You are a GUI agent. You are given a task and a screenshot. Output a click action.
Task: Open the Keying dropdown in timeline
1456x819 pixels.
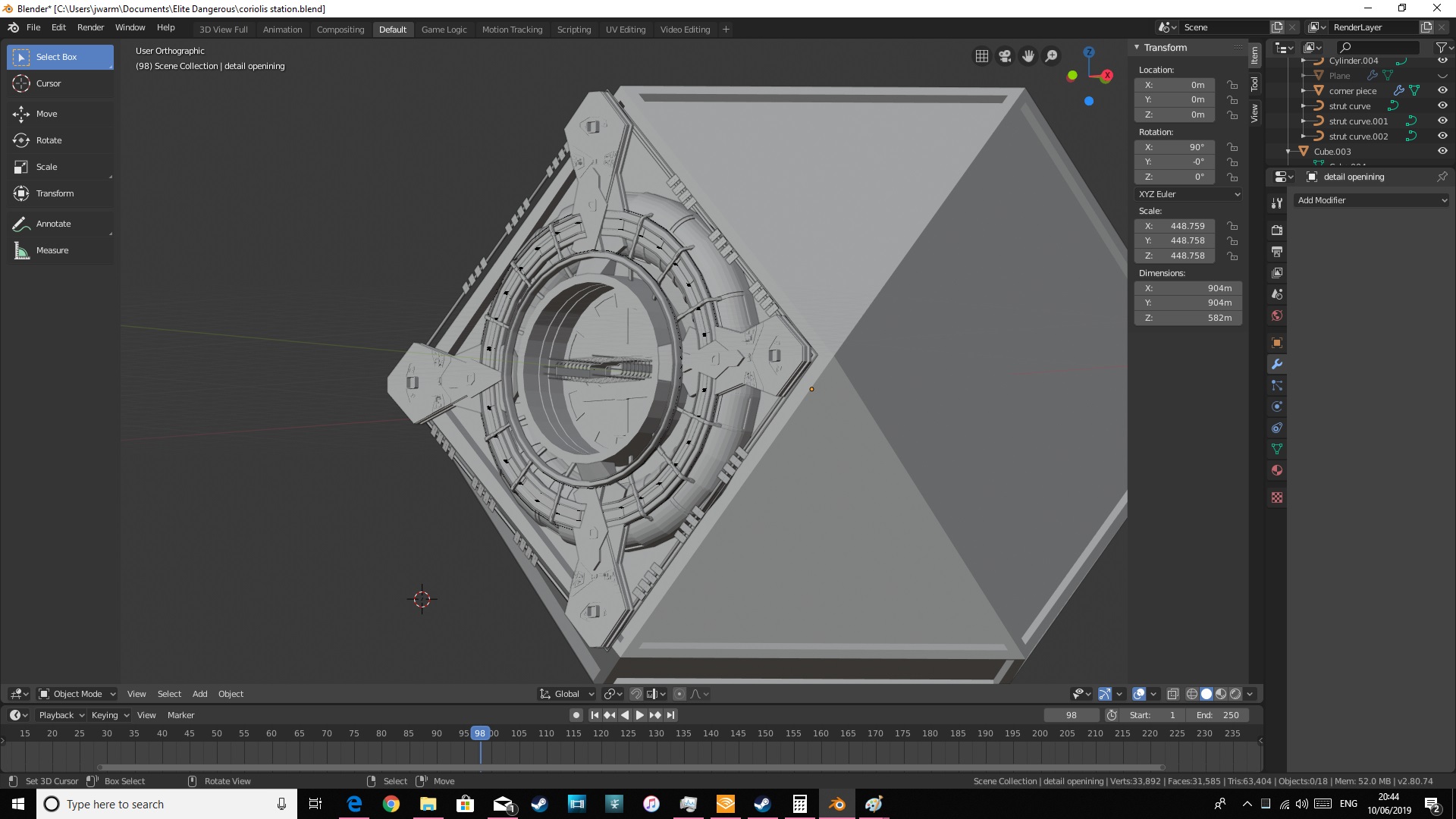(x=110, y=715)
